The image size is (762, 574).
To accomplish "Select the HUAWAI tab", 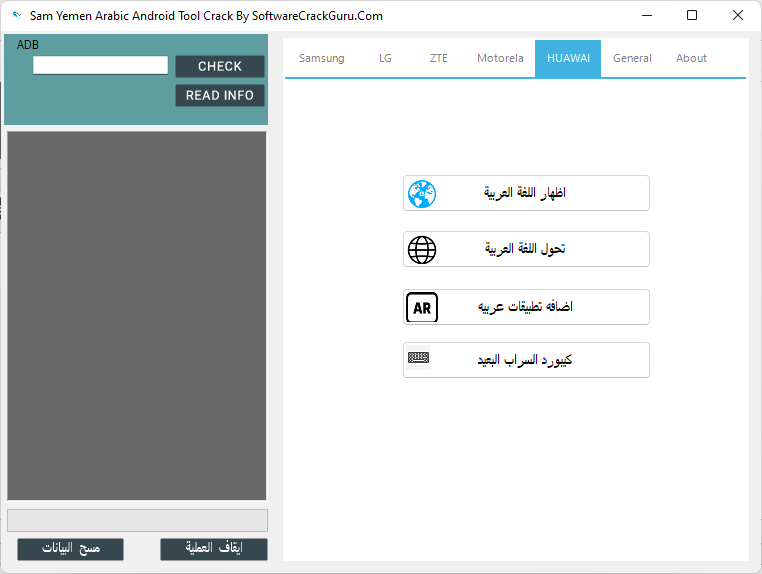I will pyautogui.click(x=568, y=58).
